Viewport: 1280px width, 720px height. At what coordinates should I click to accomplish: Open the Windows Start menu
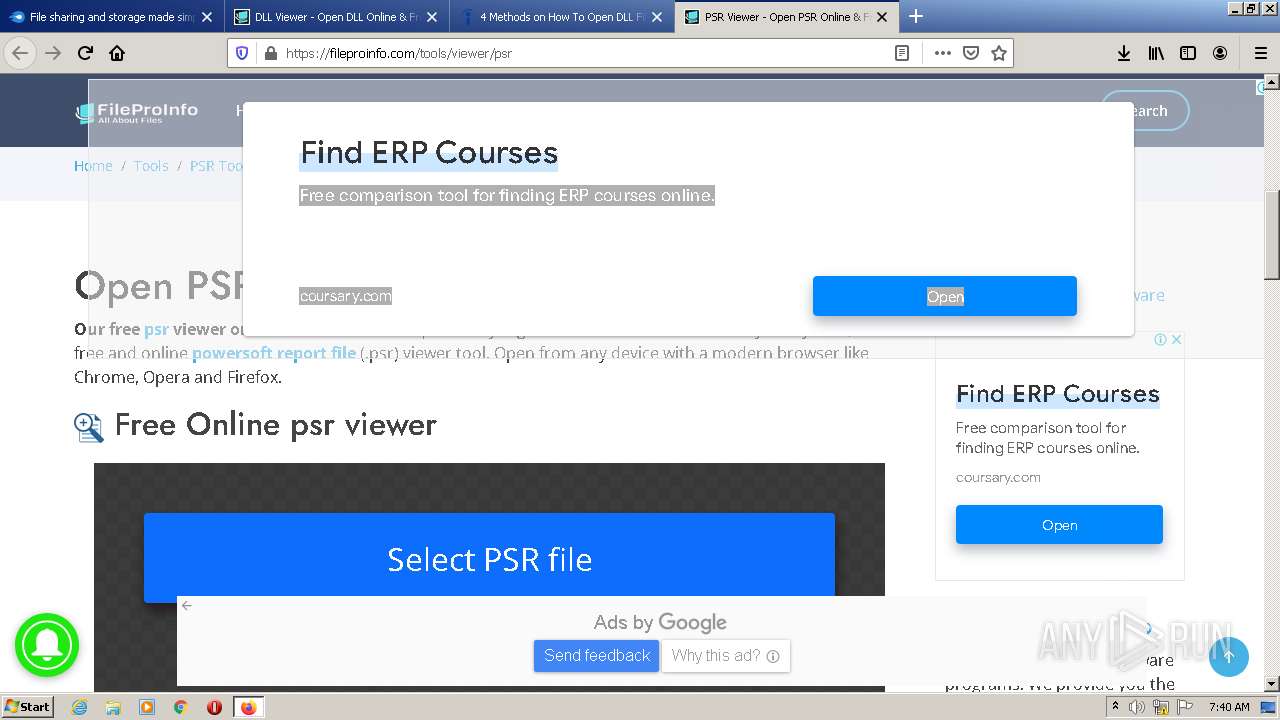click(28, 707)
